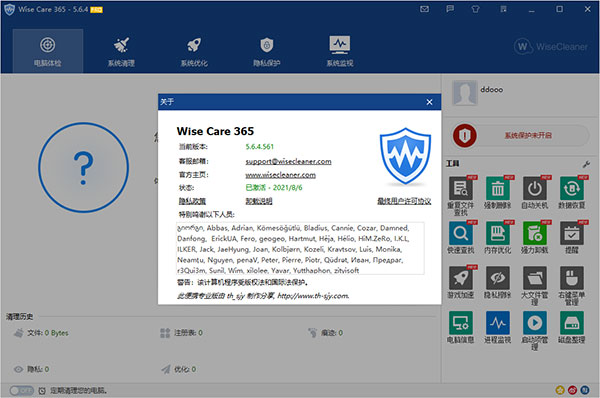Click the WiseCleaner logo in header

(550, 47)
